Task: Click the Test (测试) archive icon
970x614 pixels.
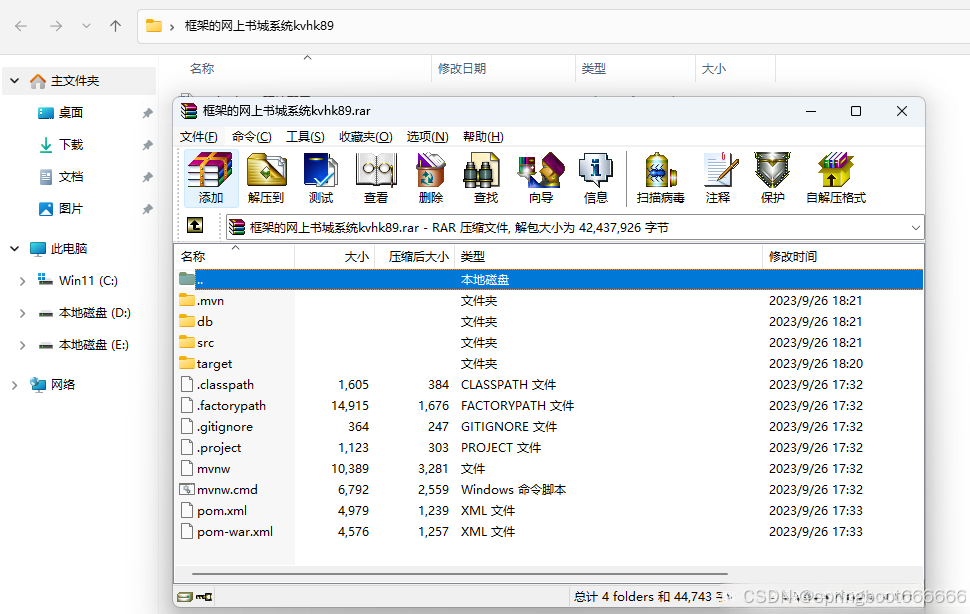Action: (320, 178)
